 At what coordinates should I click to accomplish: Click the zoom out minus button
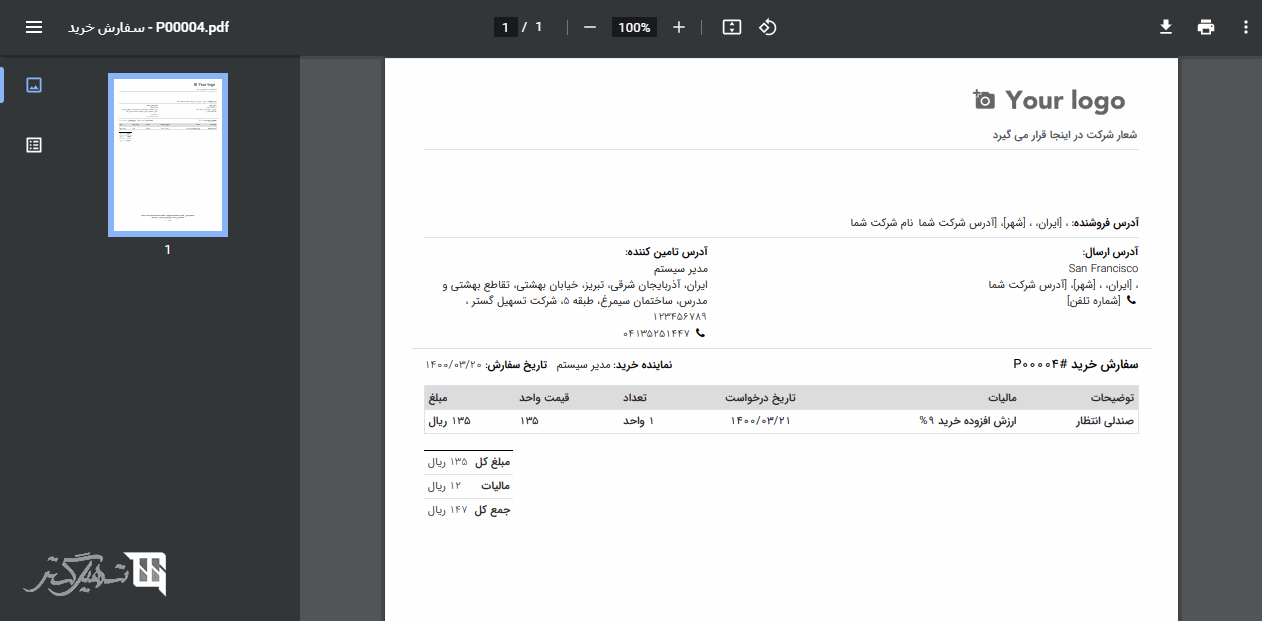coord(590,27)
